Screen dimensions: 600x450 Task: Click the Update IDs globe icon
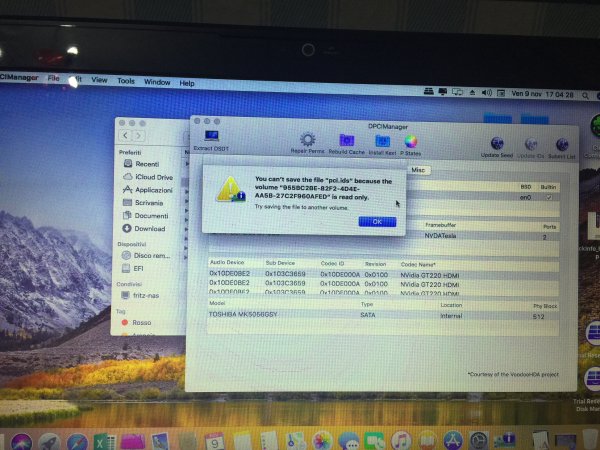531,145
